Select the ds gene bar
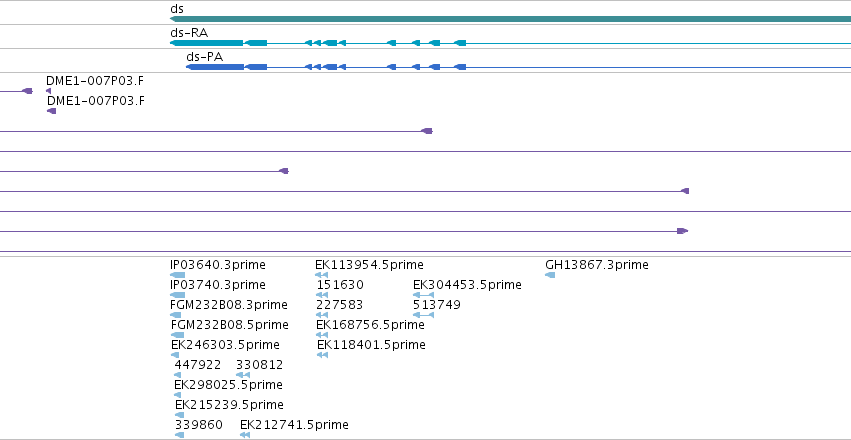The height and width of the screenshot is (440, 851). (510, 19)
